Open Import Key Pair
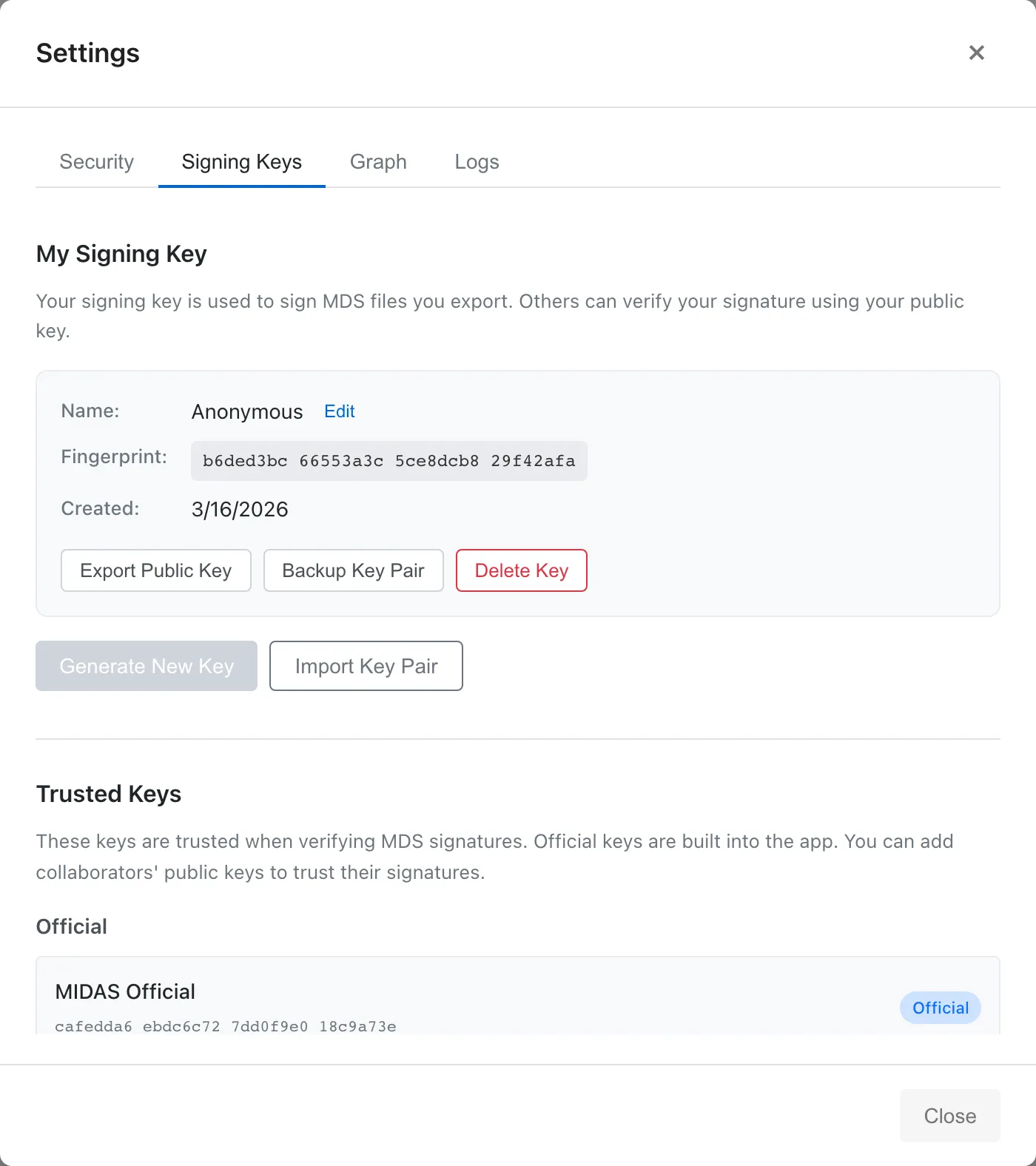Screen dimensions: 1036x1166 (366, 666)
